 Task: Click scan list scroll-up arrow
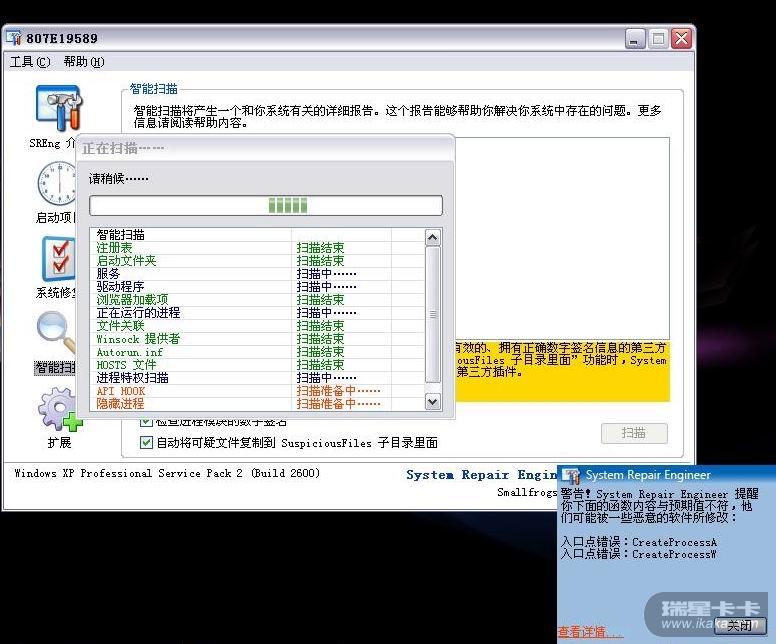tap(433, 238)
